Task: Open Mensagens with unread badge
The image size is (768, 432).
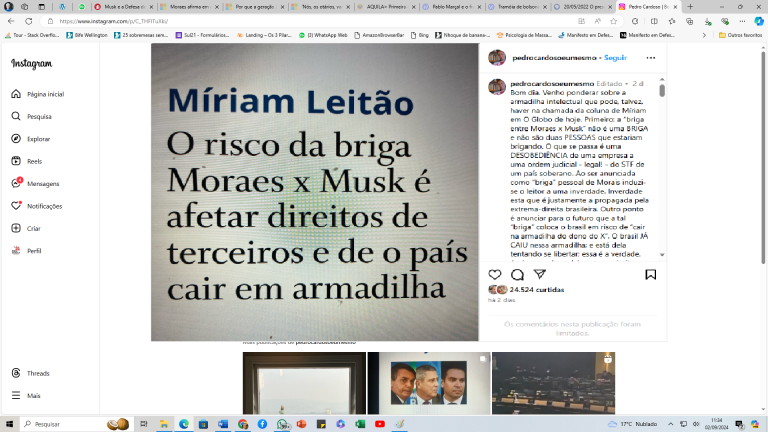Action: 43,184
